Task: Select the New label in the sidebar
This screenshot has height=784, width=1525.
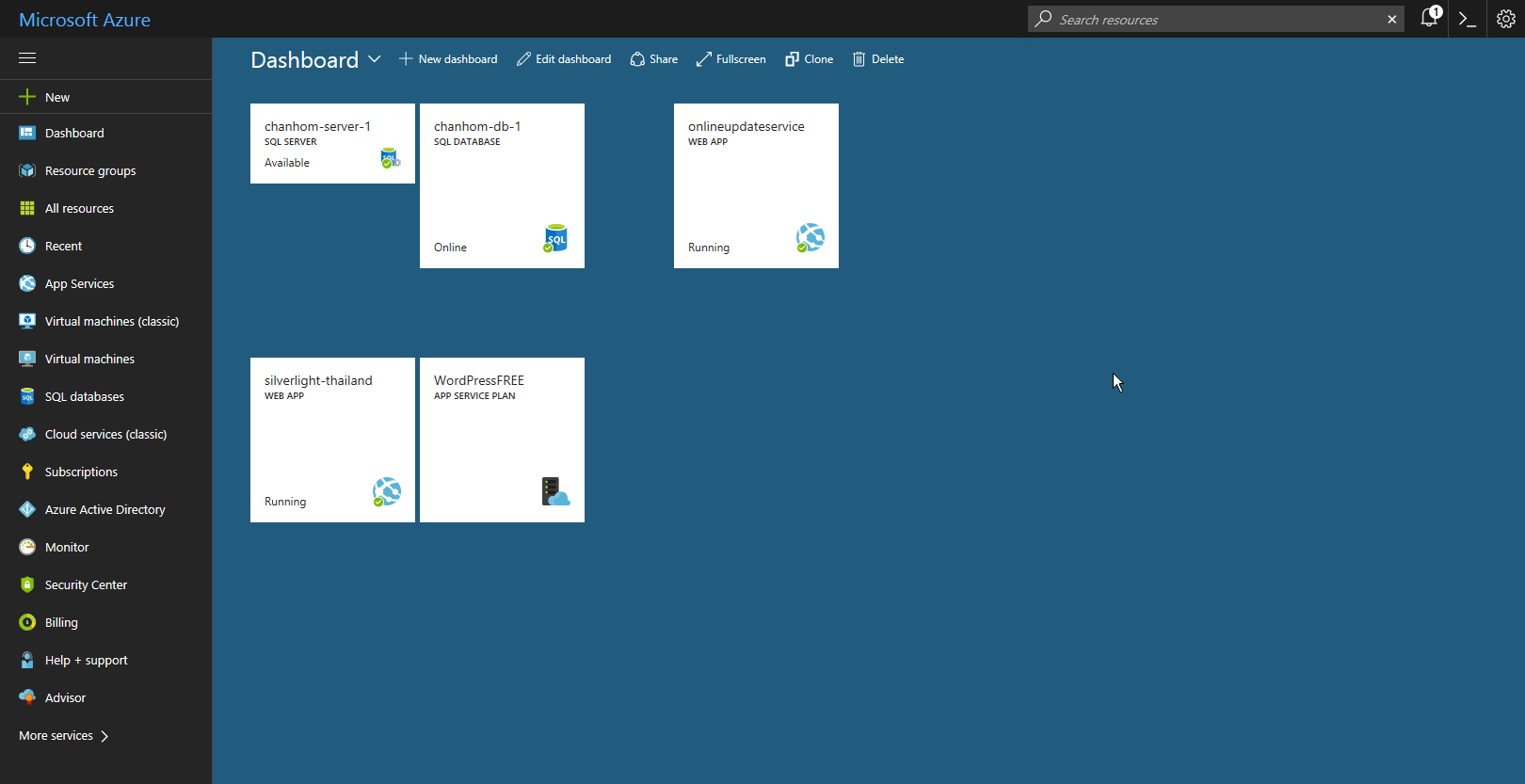Action: click(x=57, y=97)
